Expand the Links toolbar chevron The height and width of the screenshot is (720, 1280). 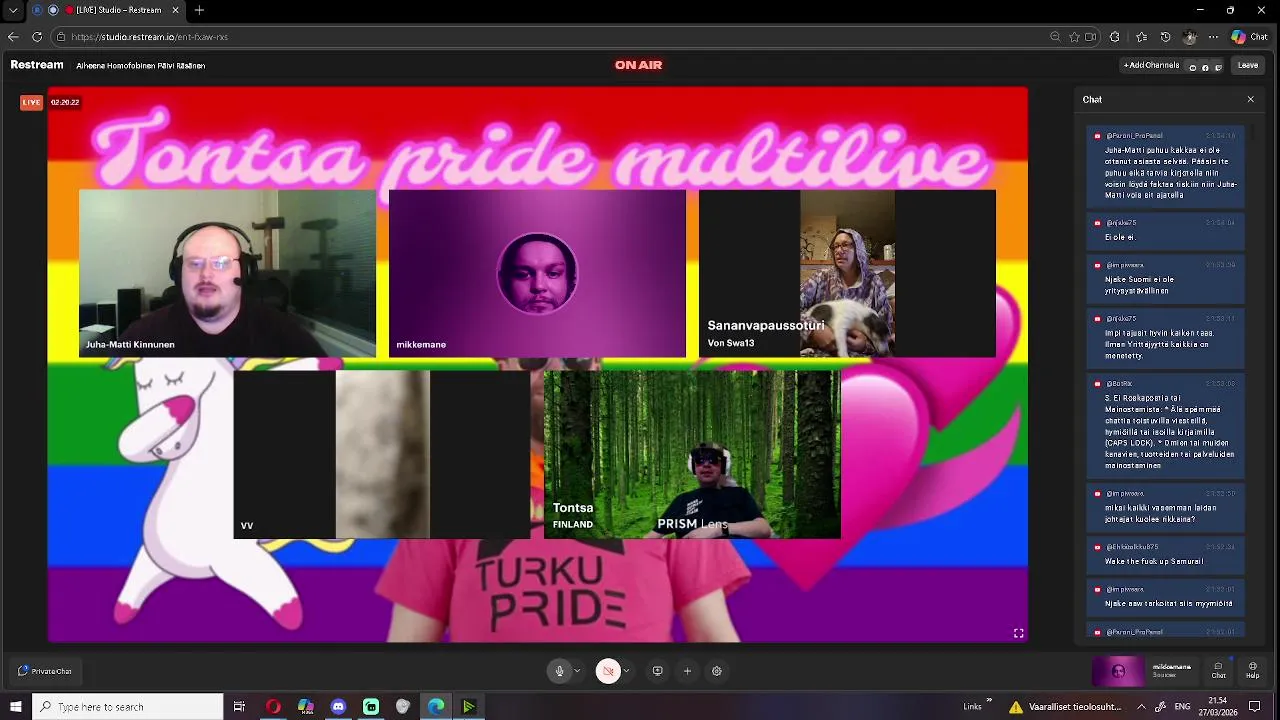click(989, 701)
